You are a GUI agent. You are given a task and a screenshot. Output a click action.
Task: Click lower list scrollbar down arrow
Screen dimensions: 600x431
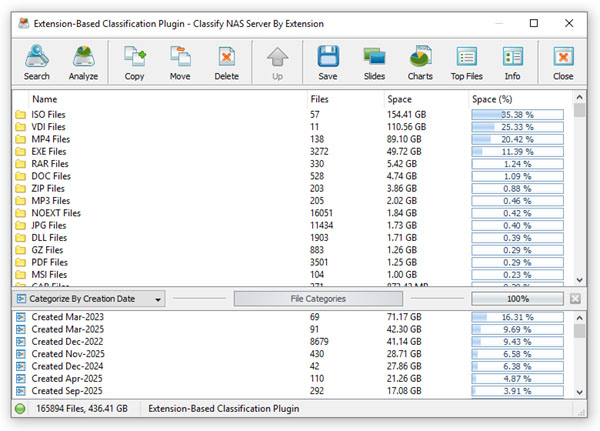coord(579,392)
